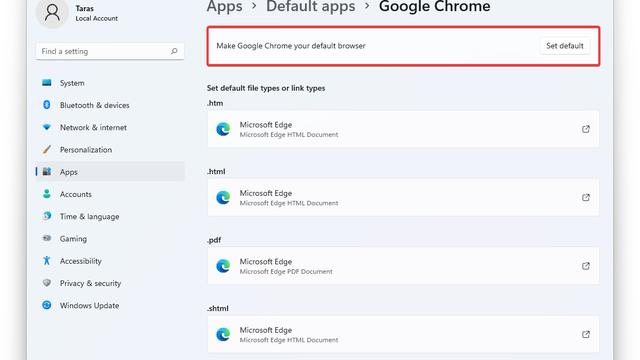Click the Gaming controller icon
The width and height of the screenshot is (640, 360).
(47, 238)
